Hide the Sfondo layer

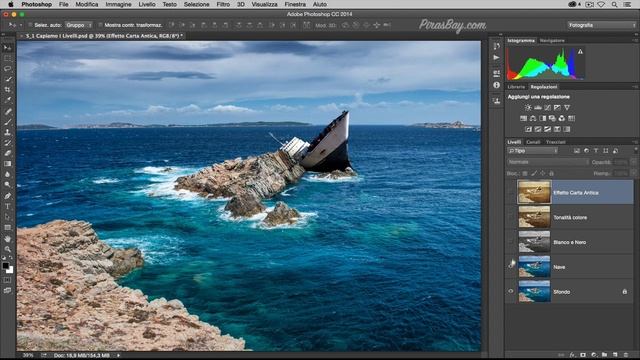pyautogui.click(x=511, y=291)
